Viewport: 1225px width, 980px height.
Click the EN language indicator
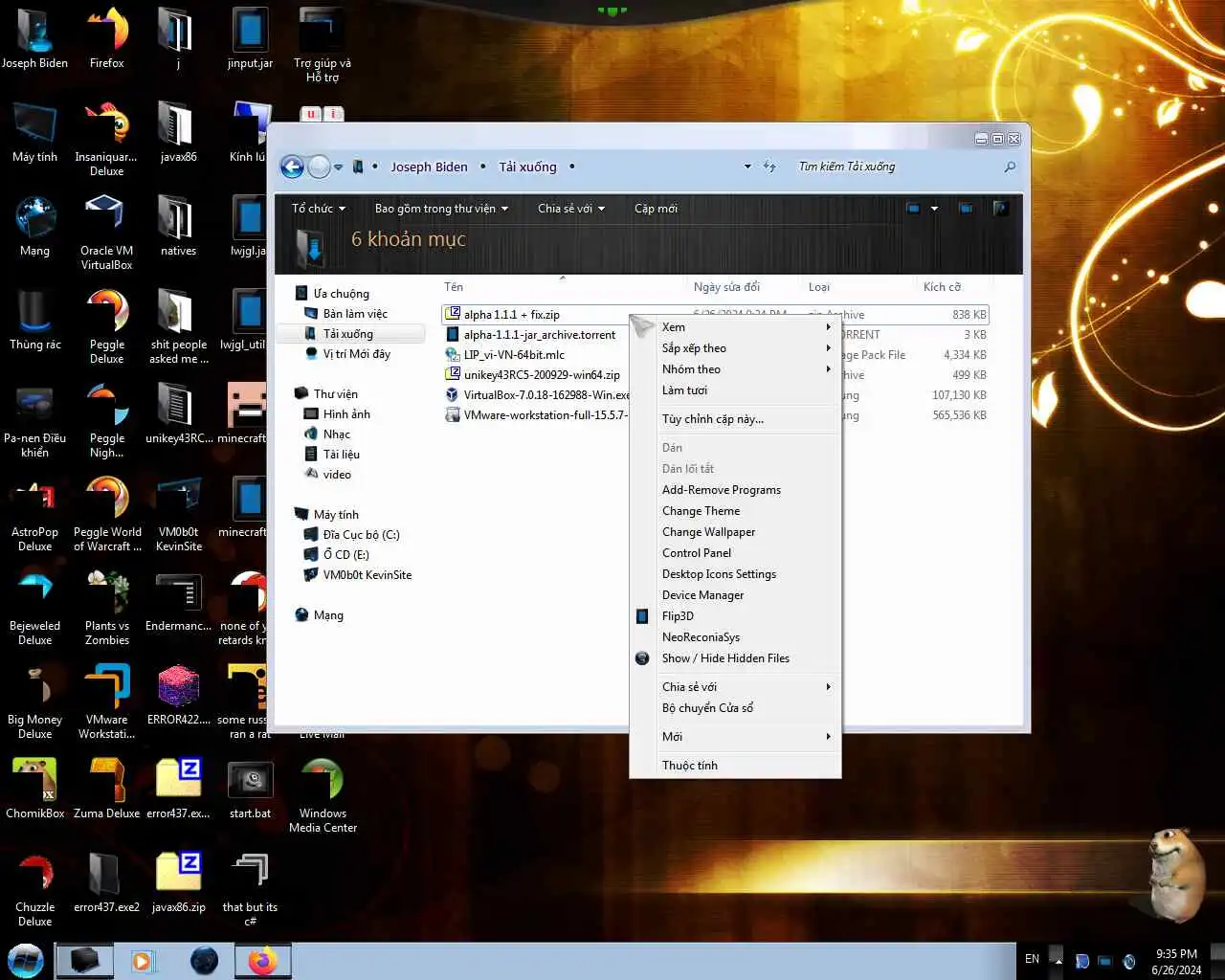click(1032, 959)
